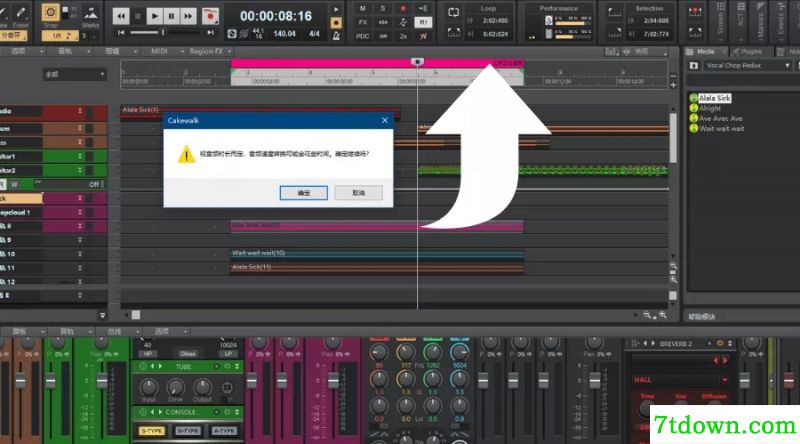
Task: Click the Gloss button in EQ module
Action: (188, 354)
